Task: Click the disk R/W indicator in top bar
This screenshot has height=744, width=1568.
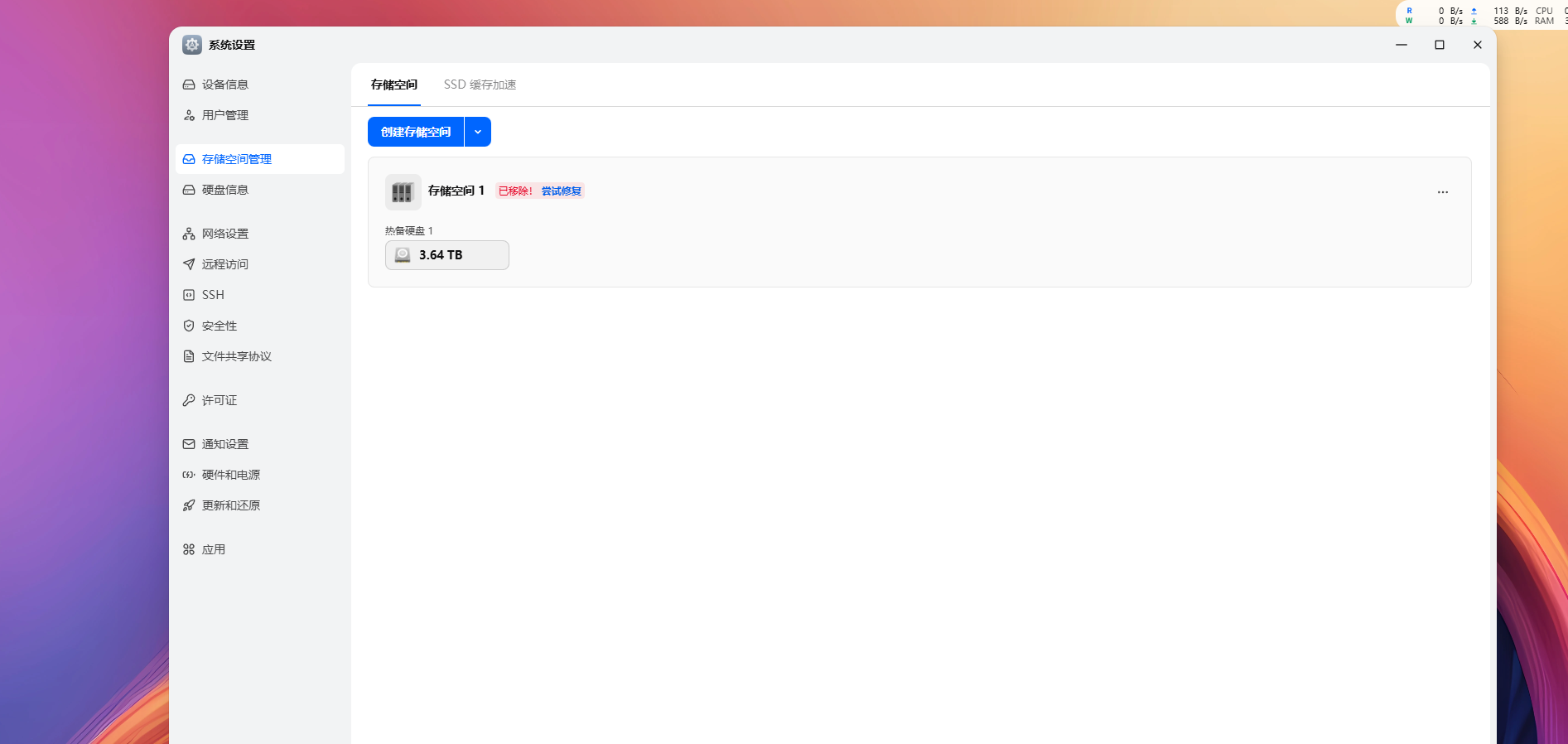Action: [x=1435, y=16]
